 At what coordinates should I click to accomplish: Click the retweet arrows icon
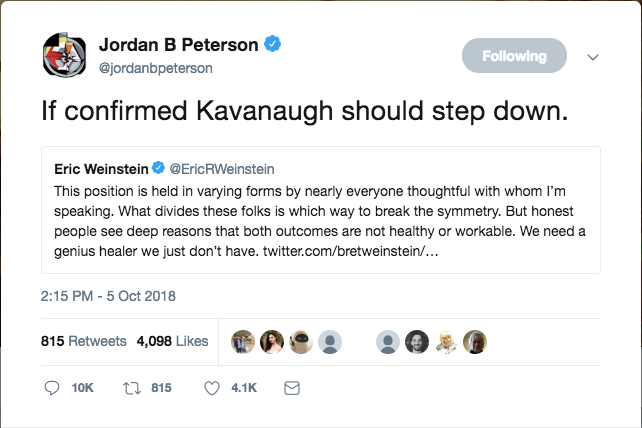point(130,388)
